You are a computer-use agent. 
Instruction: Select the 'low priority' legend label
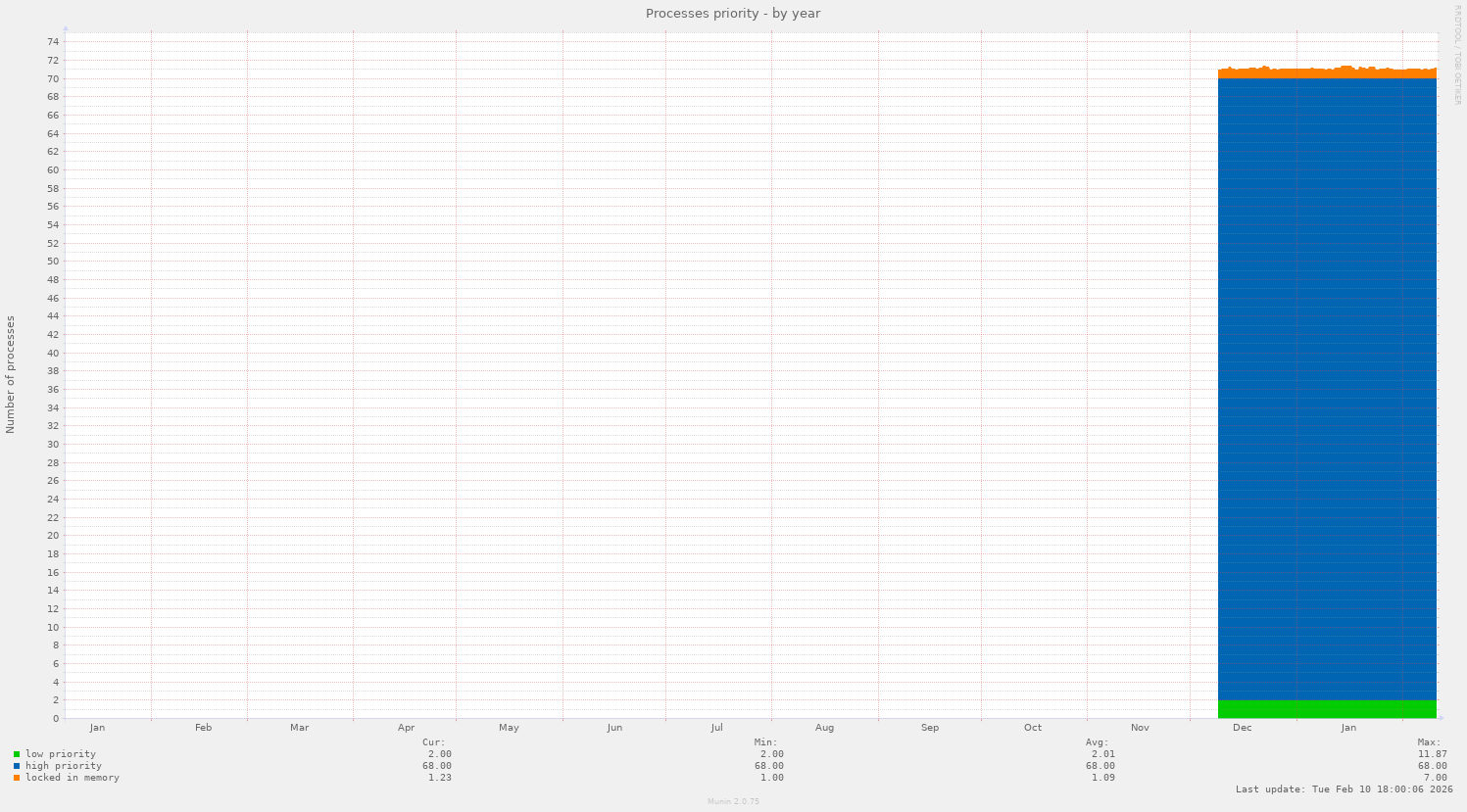coord(60,754)
